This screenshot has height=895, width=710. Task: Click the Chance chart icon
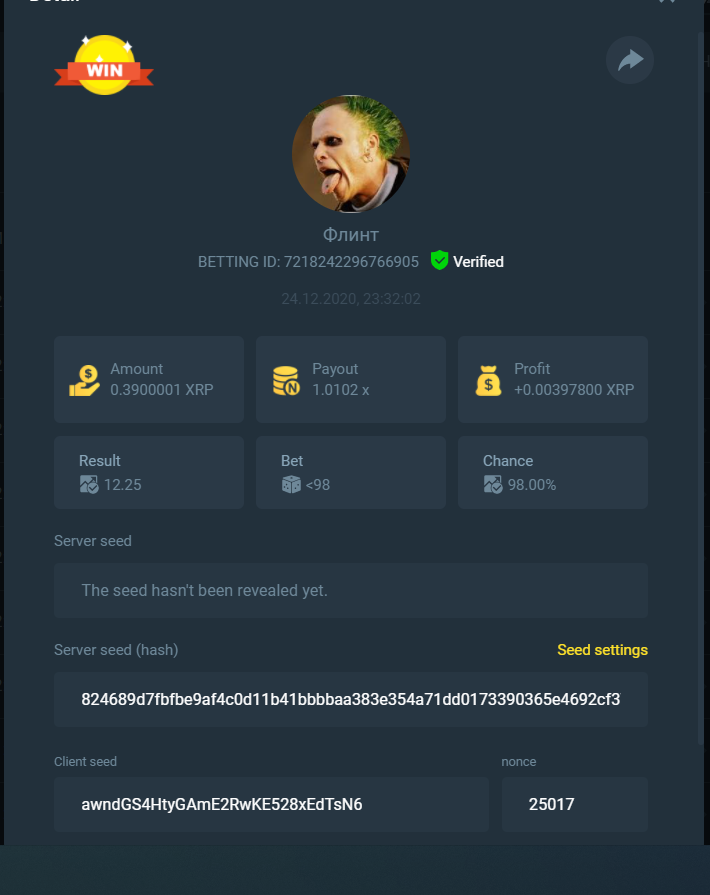[x=493, y=485]
